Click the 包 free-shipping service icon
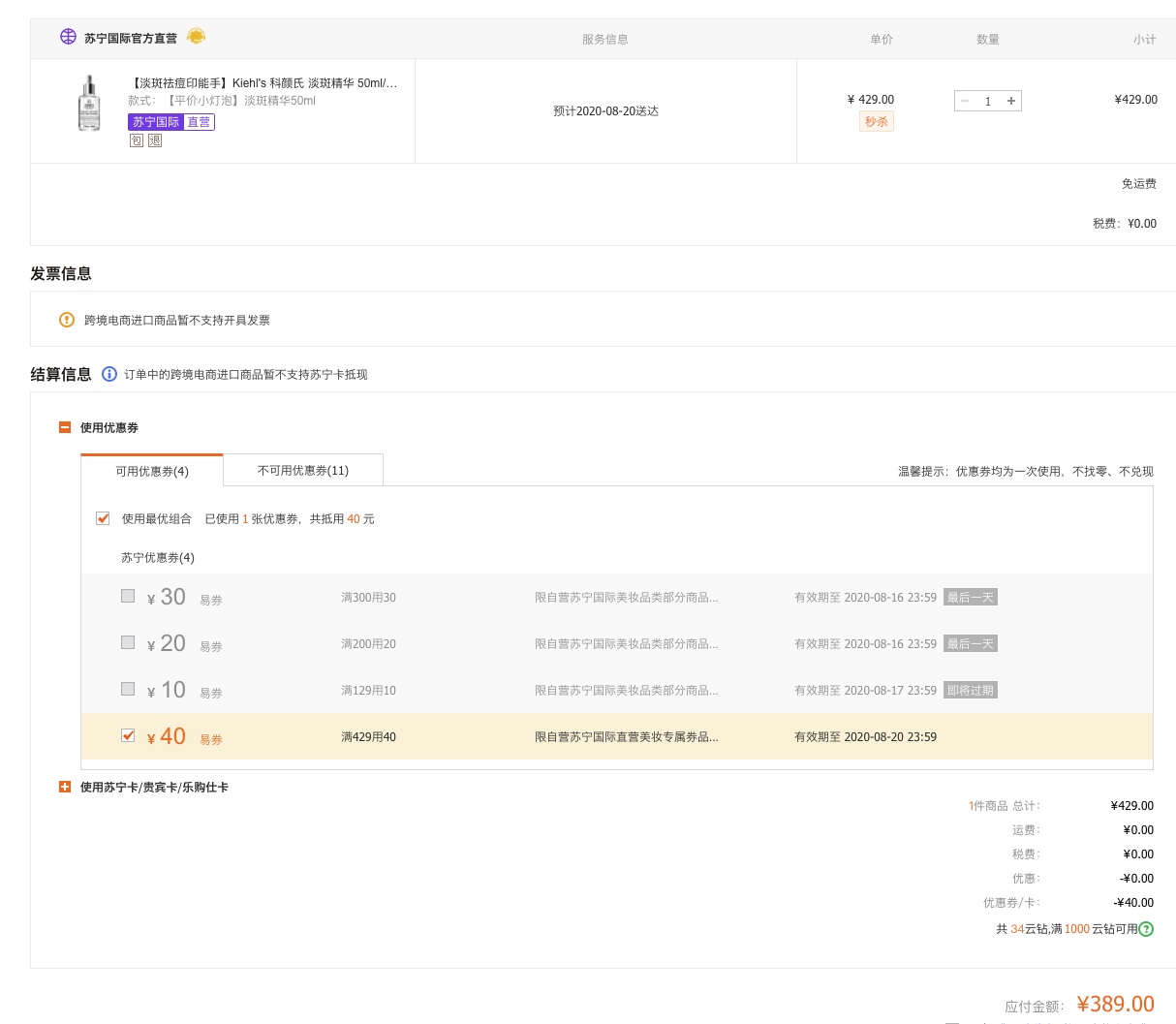1176x1024 pixels. [137, 140]
